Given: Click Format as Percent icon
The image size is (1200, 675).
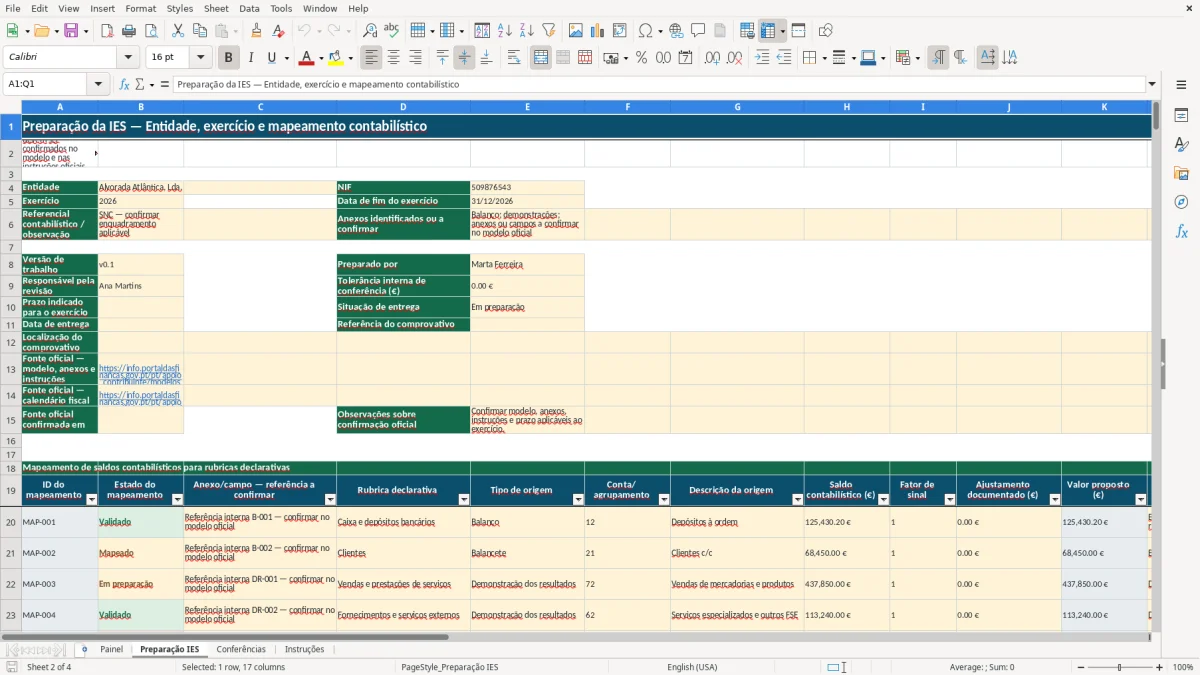Looking at the screenshot, I should point(641,58).
